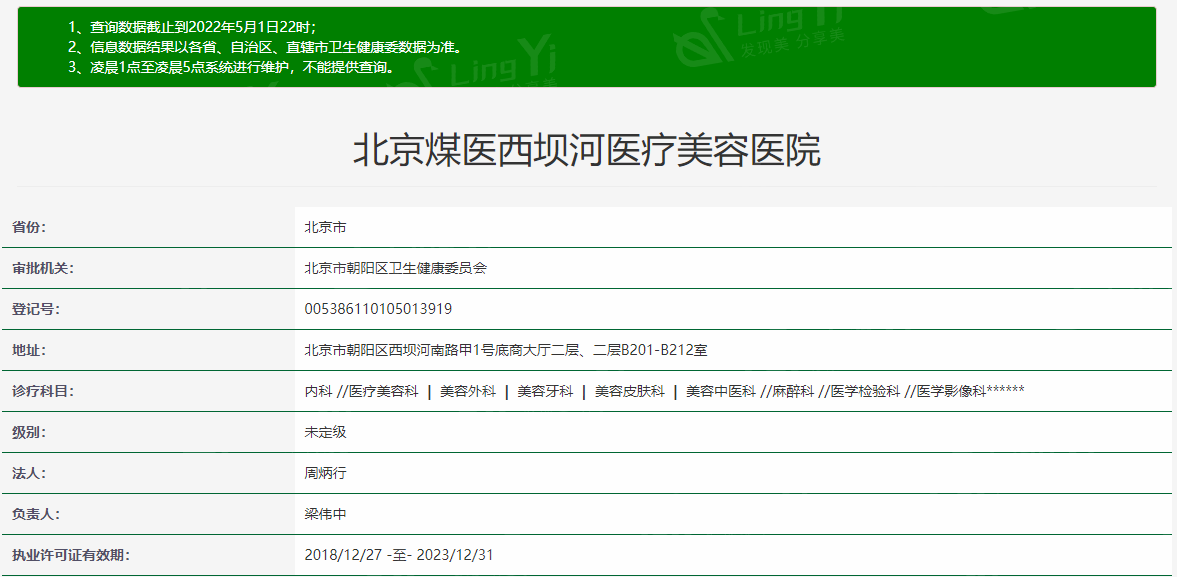The width and height of the screenshot is (1177, 577).
Task: Click 北京市朝阳区卫生健康委员会 value
Action: tap(396, 268)
